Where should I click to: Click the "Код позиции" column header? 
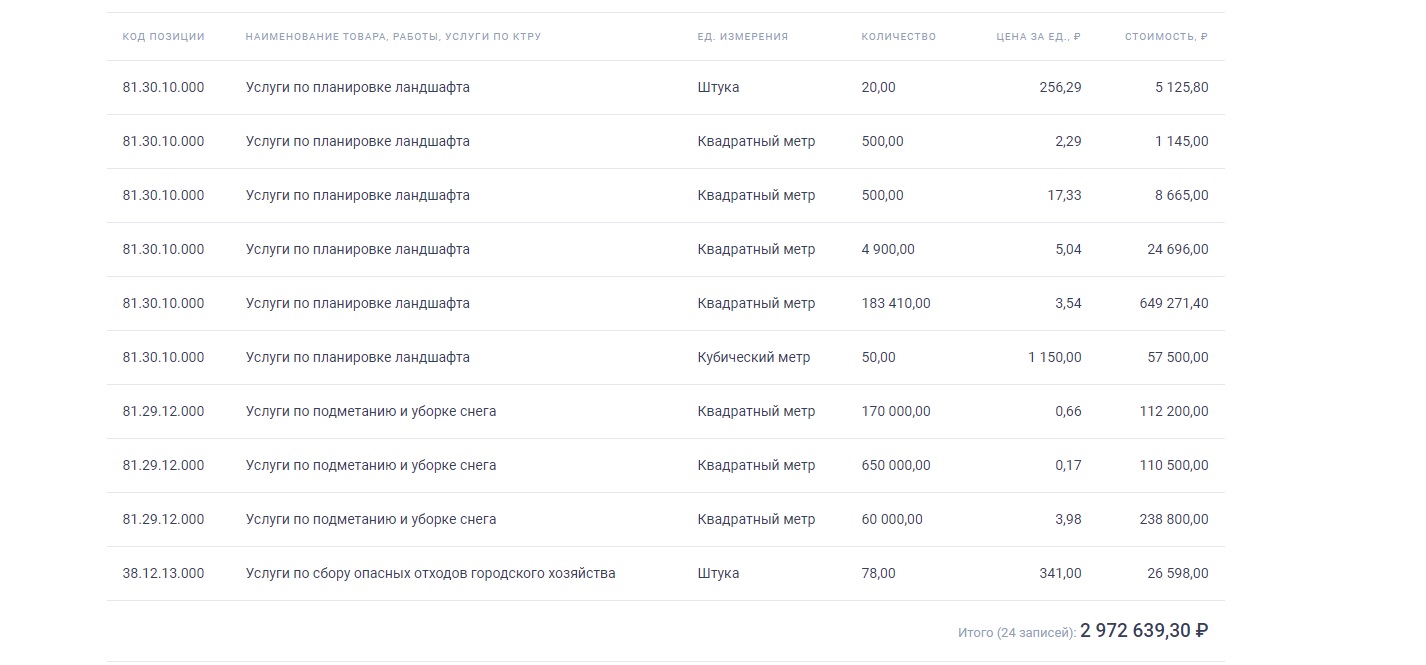[x=163, y=37]
